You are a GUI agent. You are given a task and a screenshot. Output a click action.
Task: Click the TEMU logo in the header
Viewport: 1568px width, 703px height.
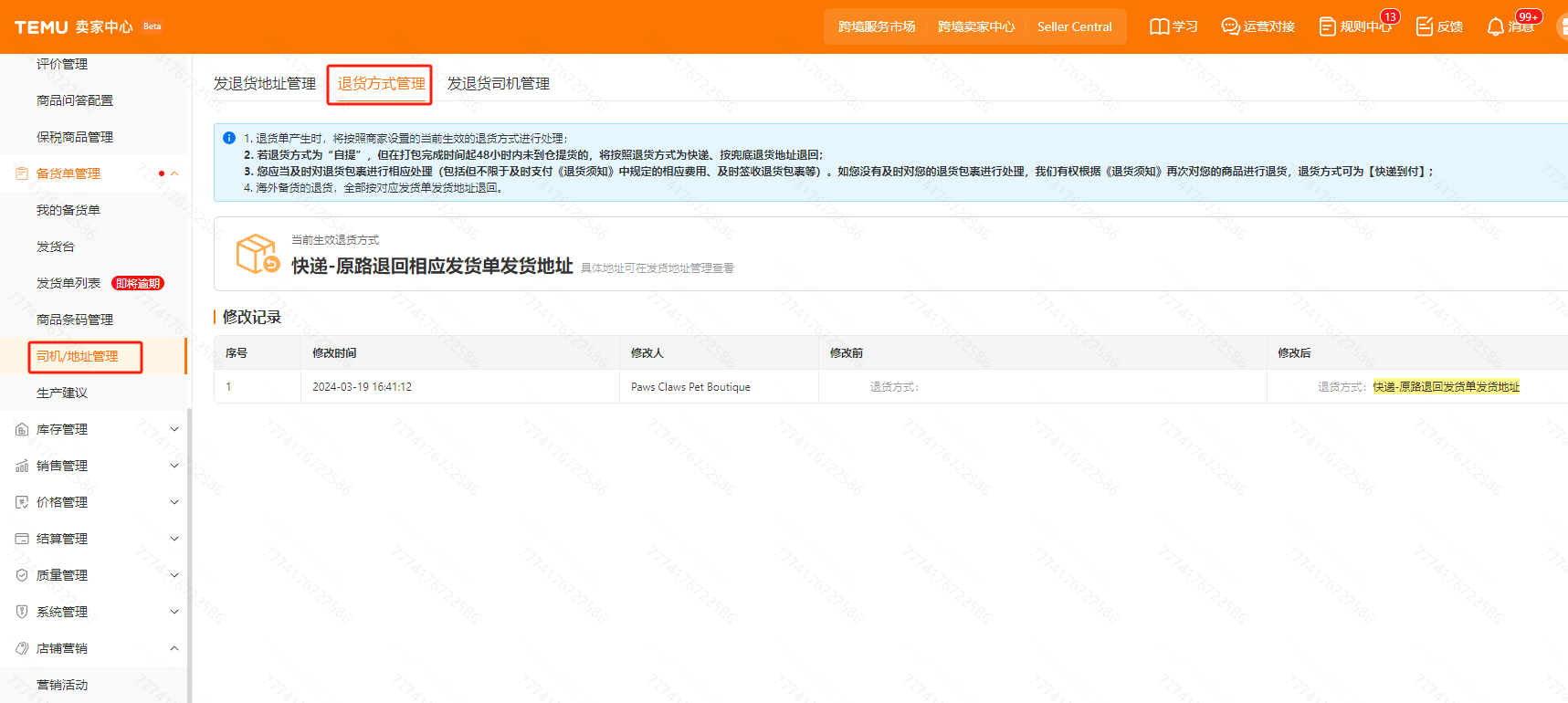pyautogui.click(x=41, y=27)
